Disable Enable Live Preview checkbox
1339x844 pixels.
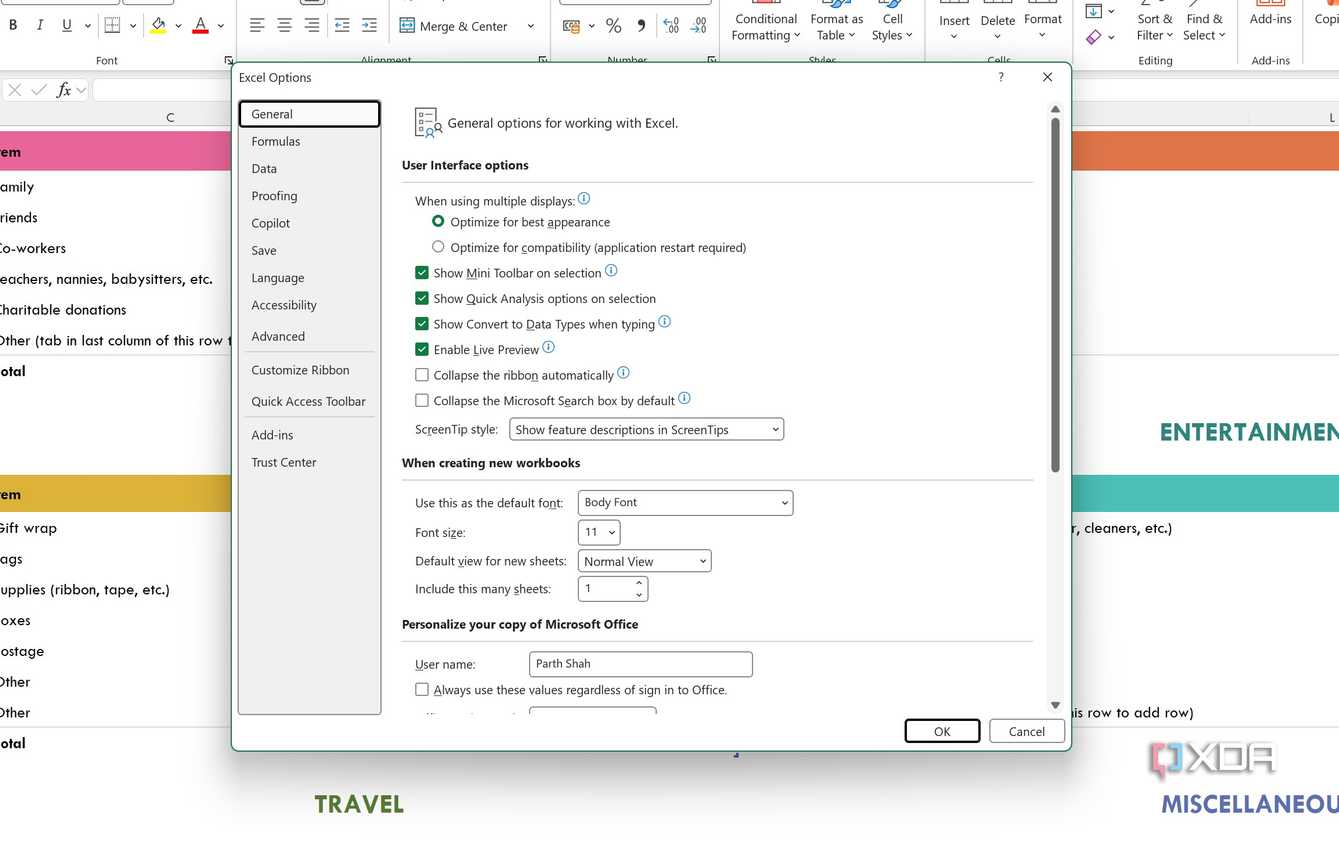[422, 349]
